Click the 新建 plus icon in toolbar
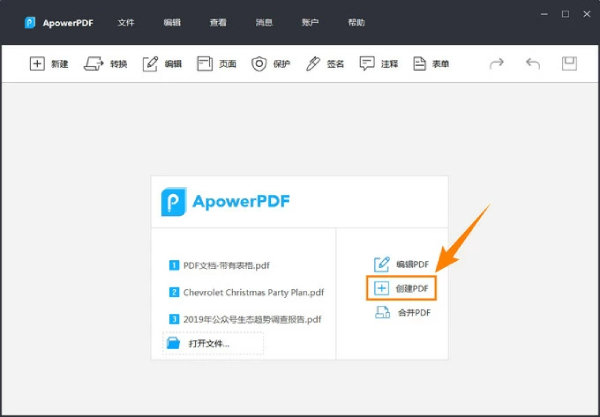This screenshot has height=417, width=600. click(x=37, y=64)
